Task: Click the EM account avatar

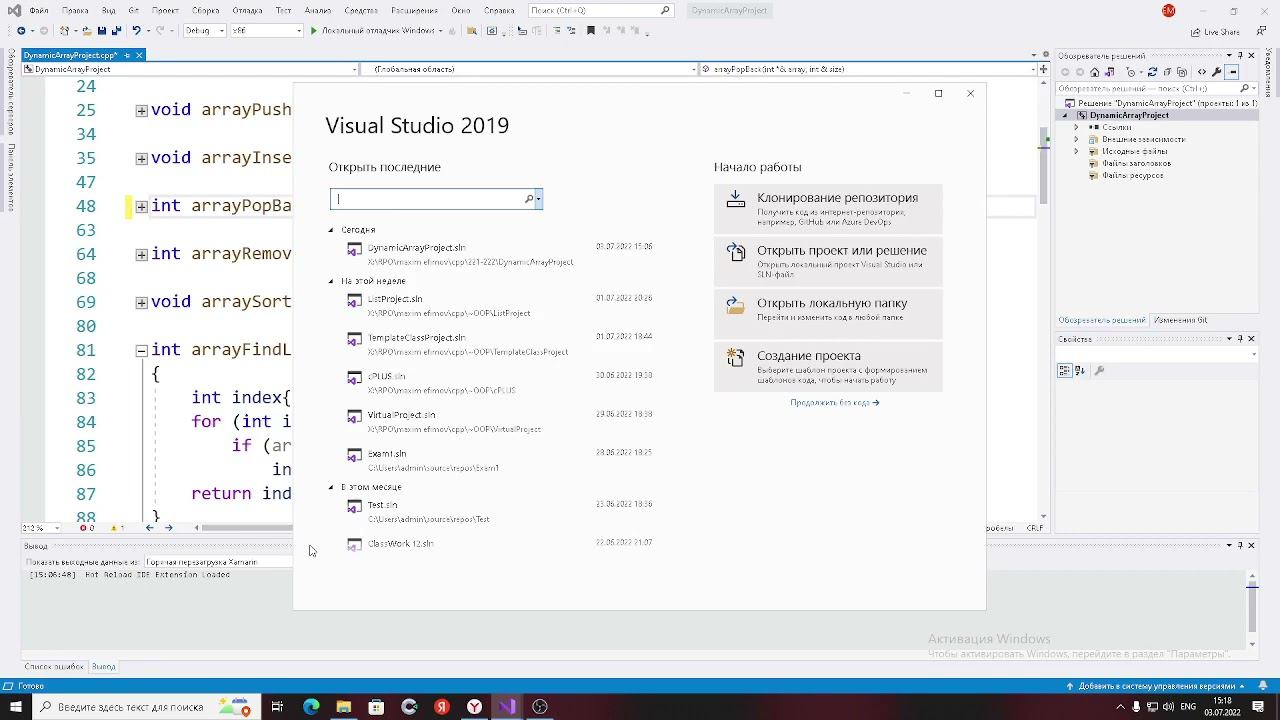Action: [x=1169, y=10]
